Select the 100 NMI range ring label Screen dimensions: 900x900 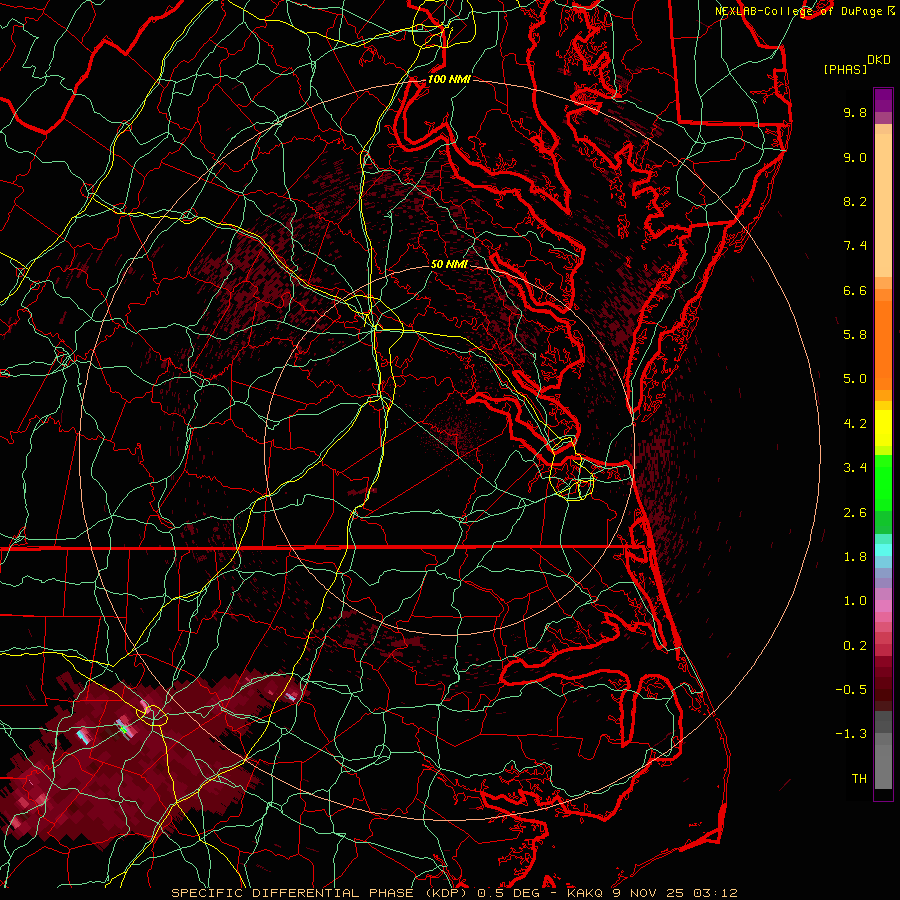(449, 79)
